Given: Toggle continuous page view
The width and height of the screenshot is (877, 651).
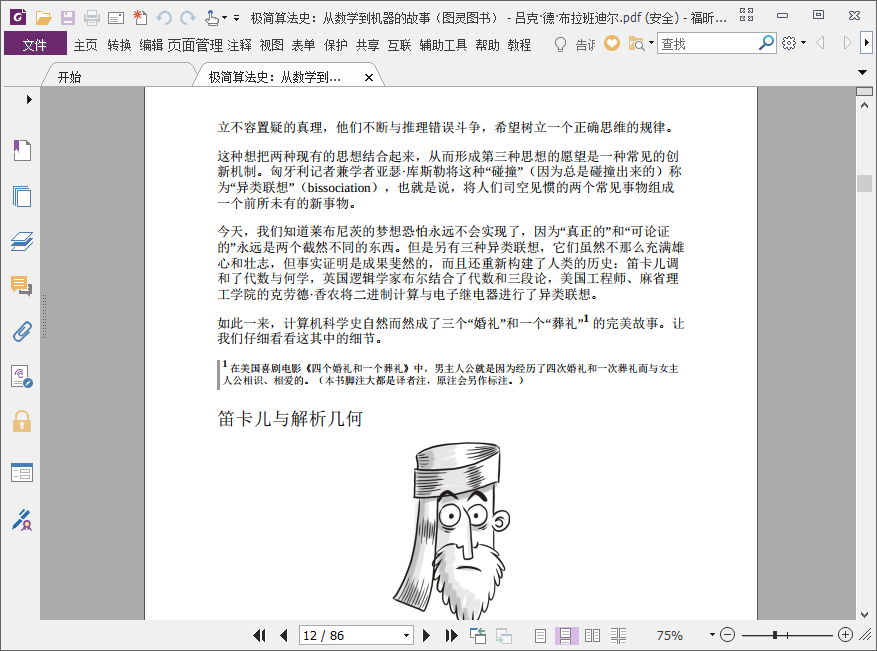Looking at the screenshot, I should 565,635.
